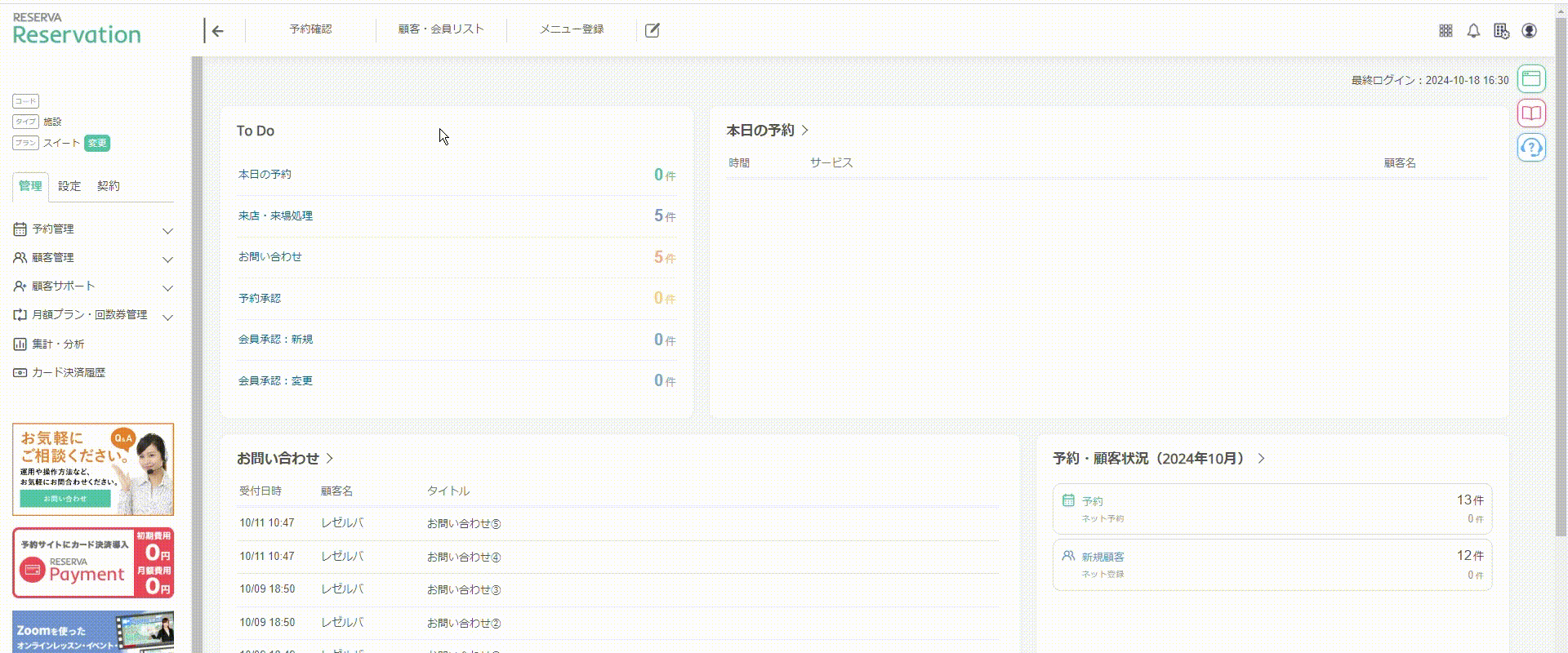Expand the 予約管理 sidebar menu

(x=93, y=229)
